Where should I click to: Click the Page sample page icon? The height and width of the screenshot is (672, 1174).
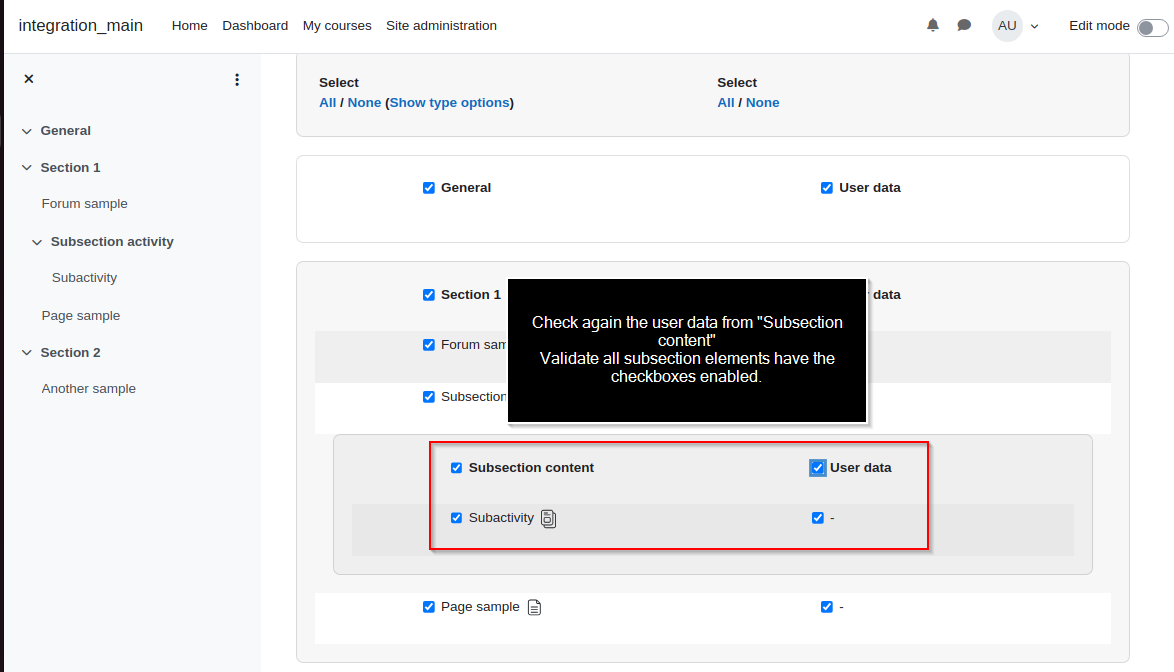point(534,607)
